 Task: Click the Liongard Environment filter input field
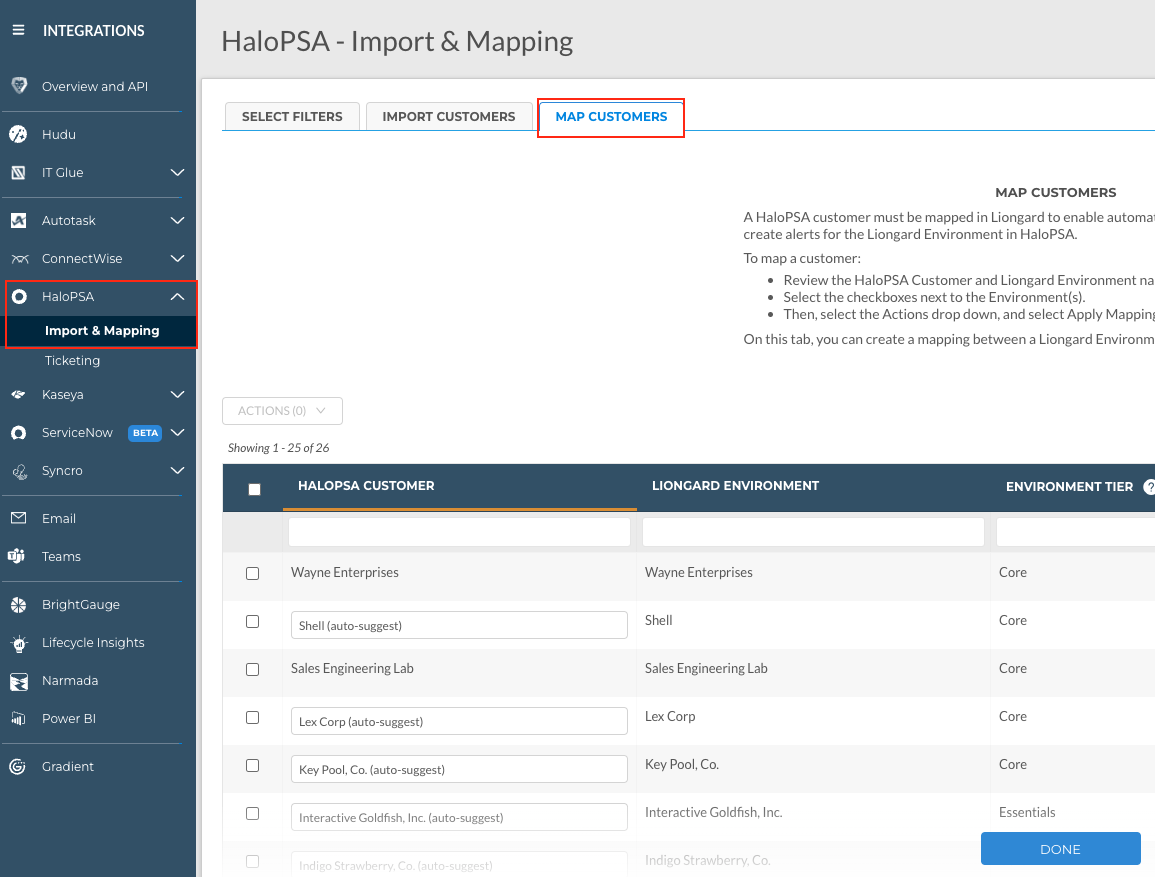click(x=813, y=532)
